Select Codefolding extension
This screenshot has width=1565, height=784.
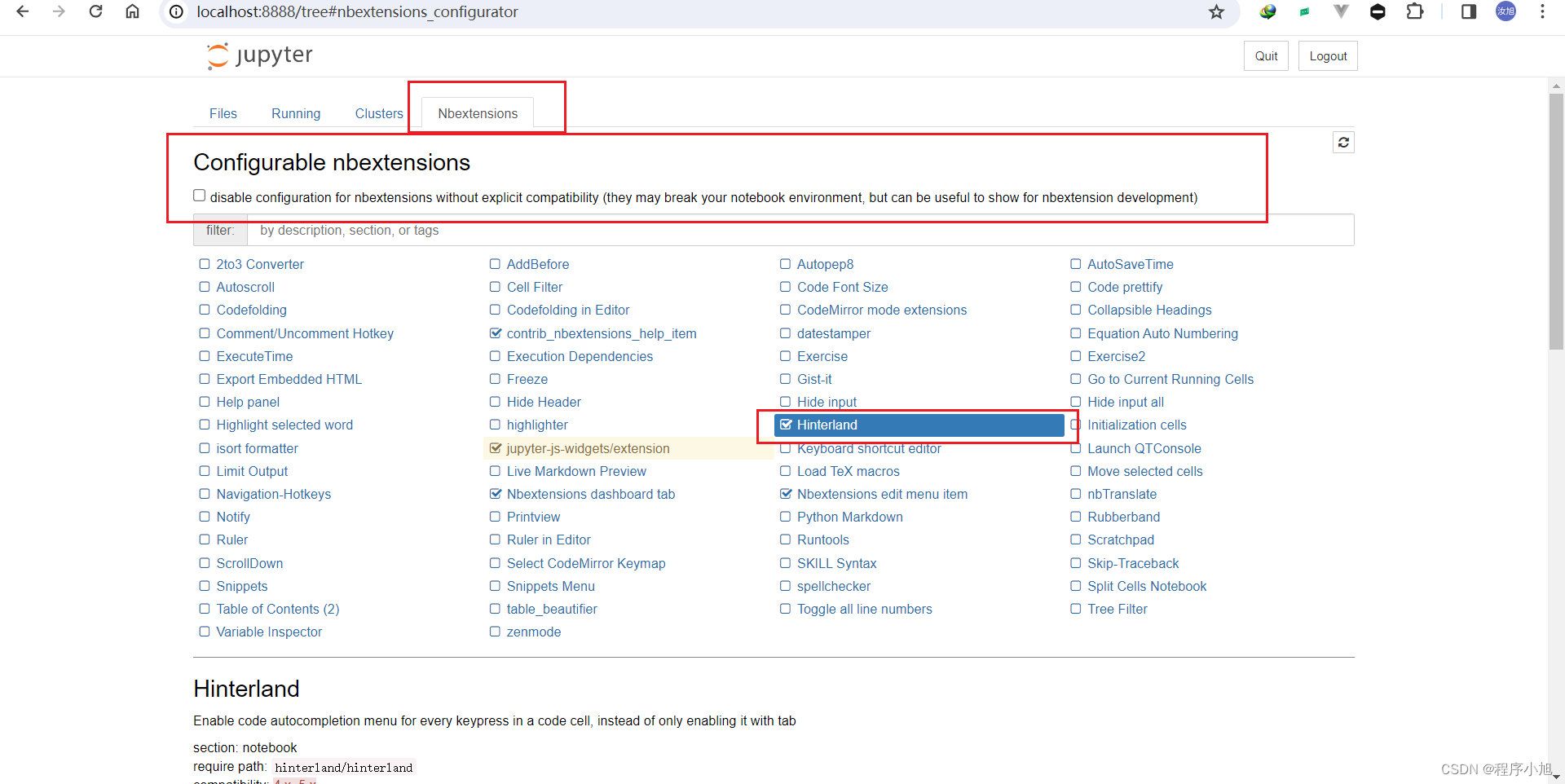(x=251, y=310)
